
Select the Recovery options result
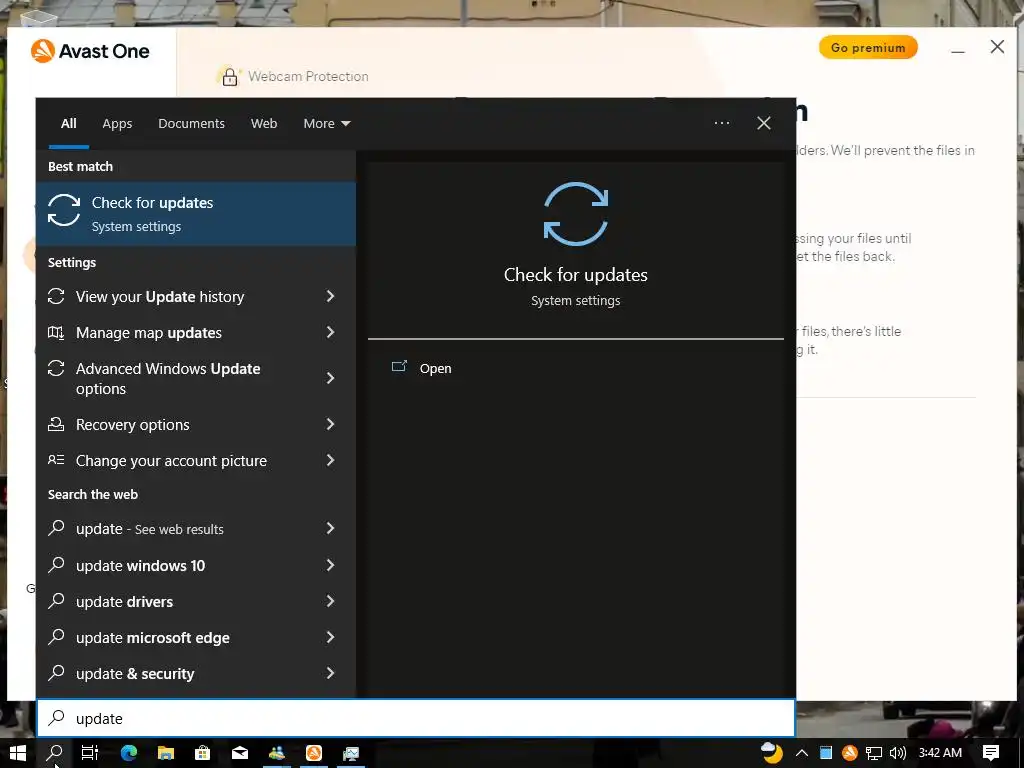pyautogui.click(x=196, y=424)
